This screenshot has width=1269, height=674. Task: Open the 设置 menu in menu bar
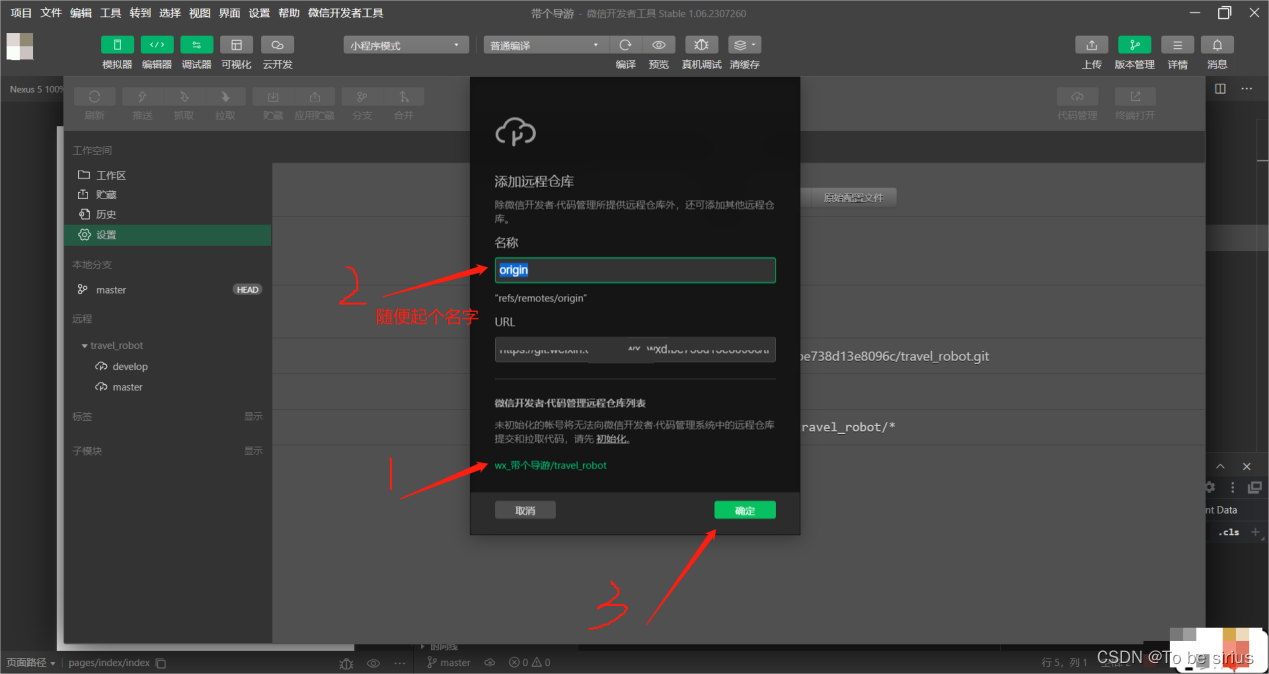tap(259, 13)
